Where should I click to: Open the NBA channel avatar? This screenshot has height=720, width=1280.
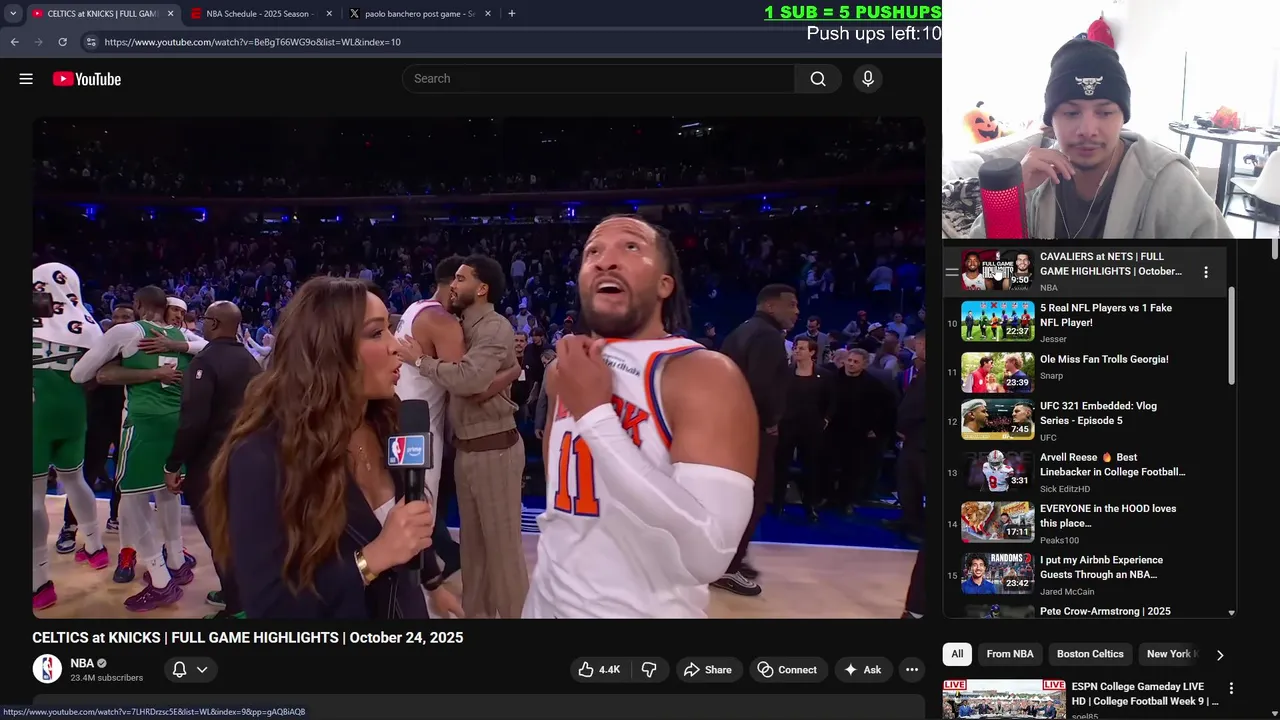pos(47,669)
